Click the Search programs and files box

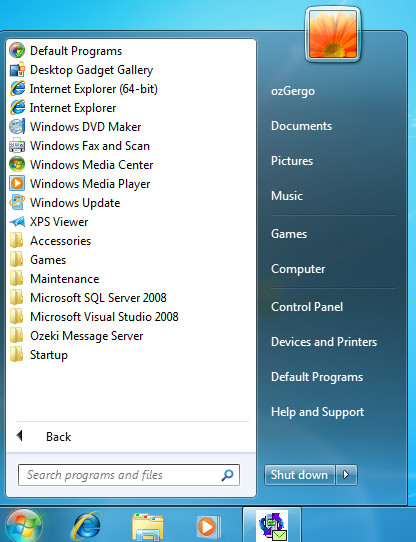(x=129, y=475)
